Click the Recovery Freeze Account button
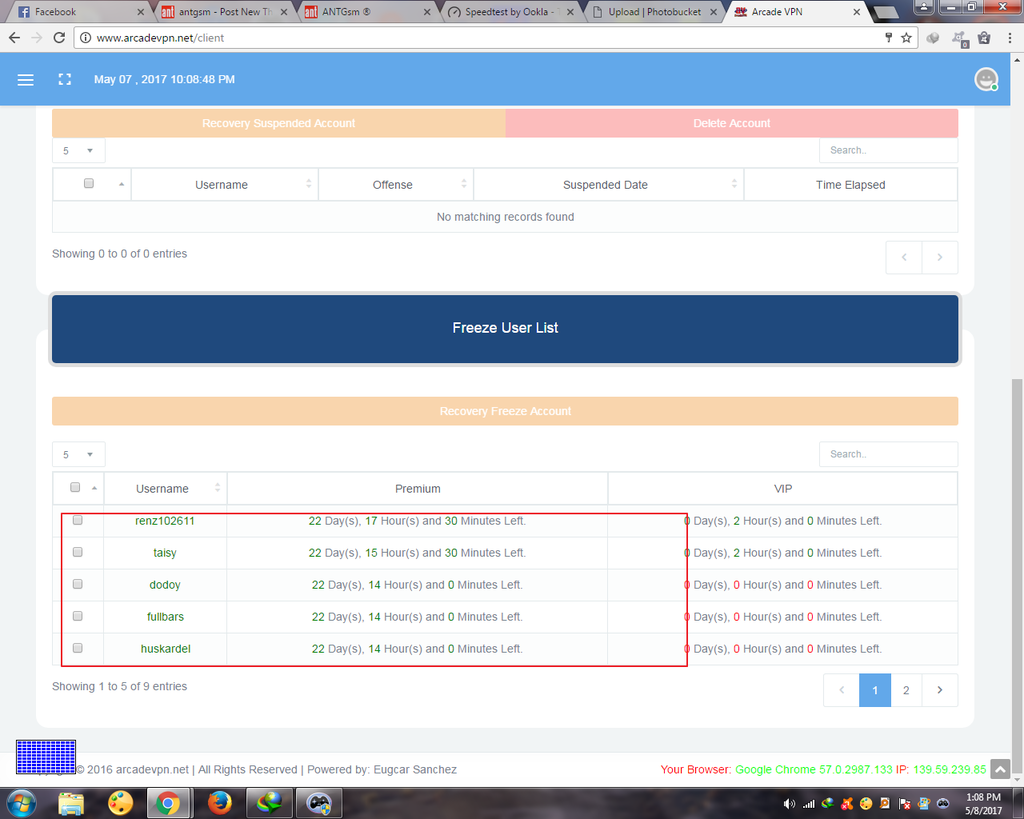 (505, 411)
